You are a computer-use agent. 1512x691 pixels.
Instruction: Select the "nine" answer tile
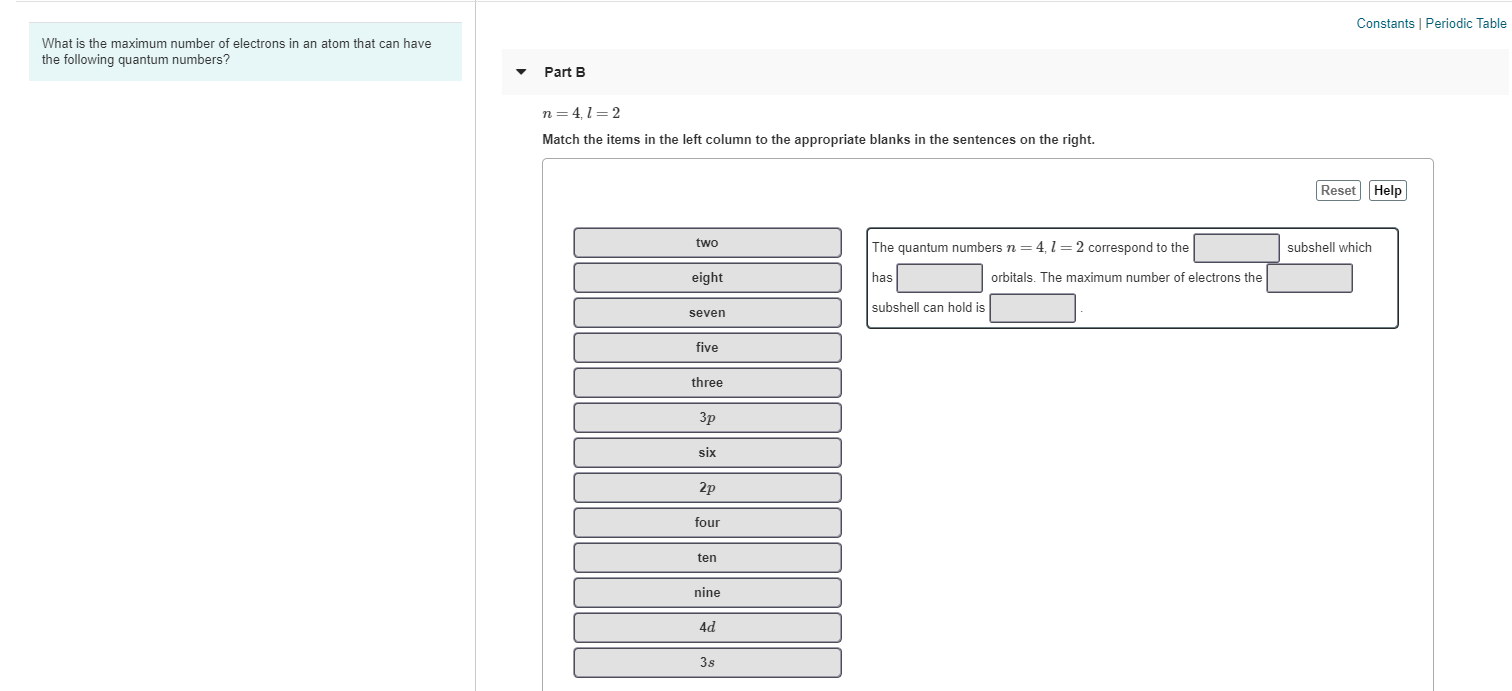click(707, 592)
